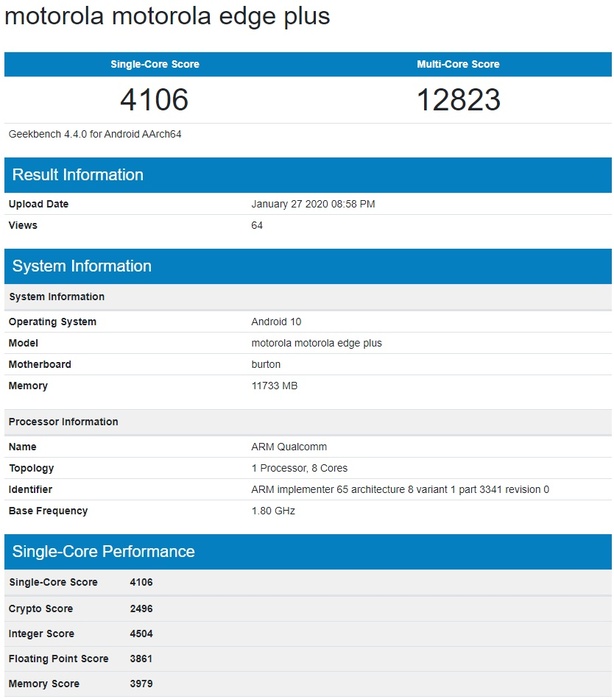Click the base frequency 1.80 GHz value
The height and width of the screenshot is (699, 614).
pos(271,511)
